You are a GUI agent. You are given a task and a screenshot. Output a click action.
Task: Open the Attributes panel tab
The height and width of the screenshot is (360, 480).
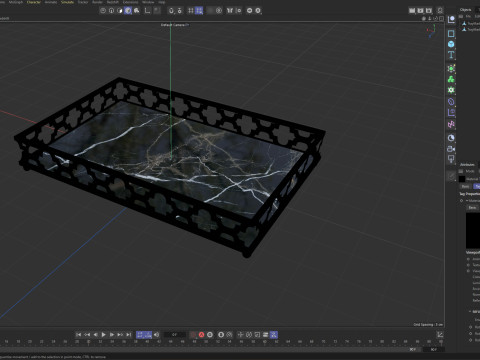click(467, 165)
